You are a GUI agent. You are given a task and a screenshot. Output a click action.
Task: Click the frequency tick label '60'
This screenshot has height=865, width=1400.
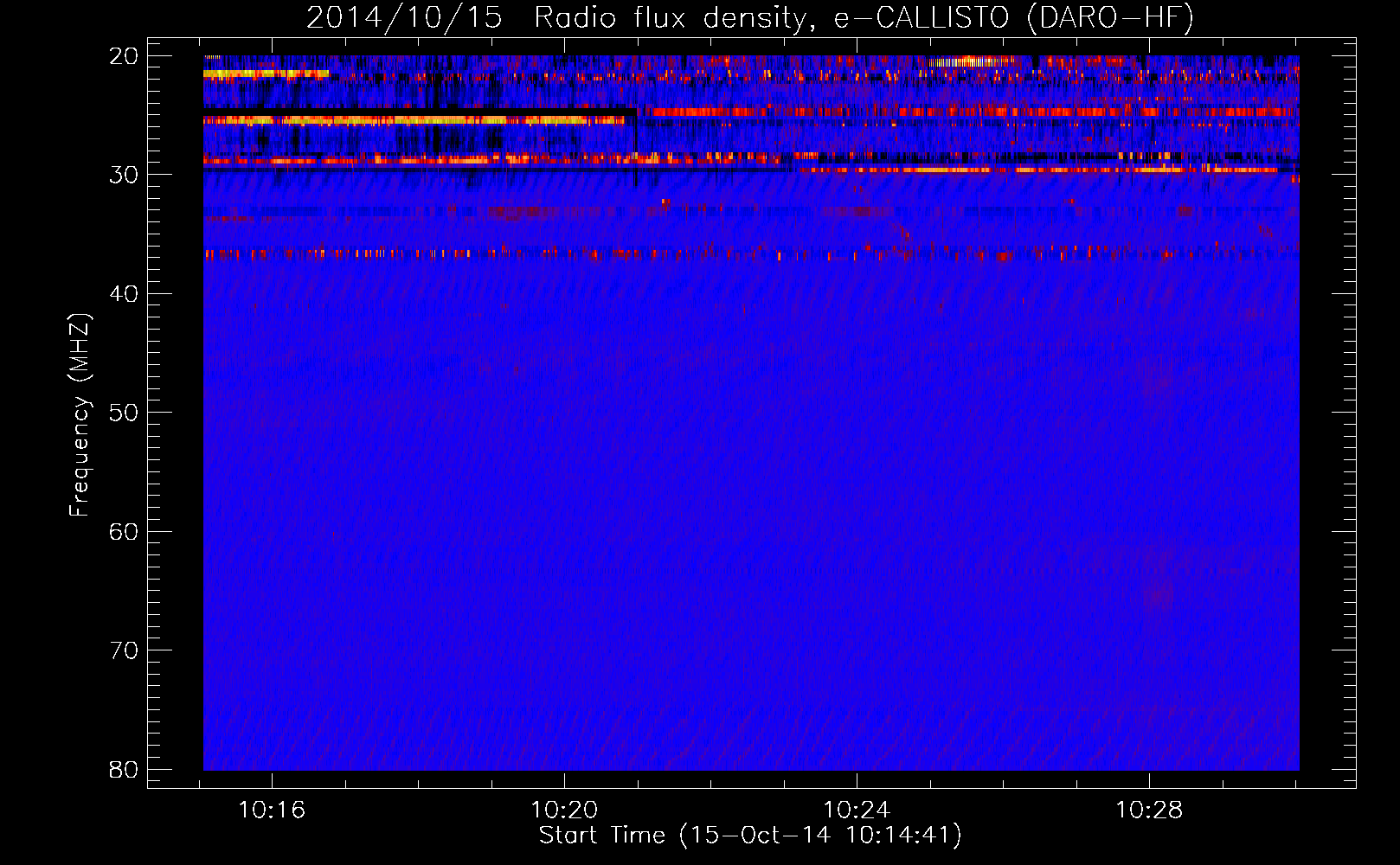pos(124,532)
